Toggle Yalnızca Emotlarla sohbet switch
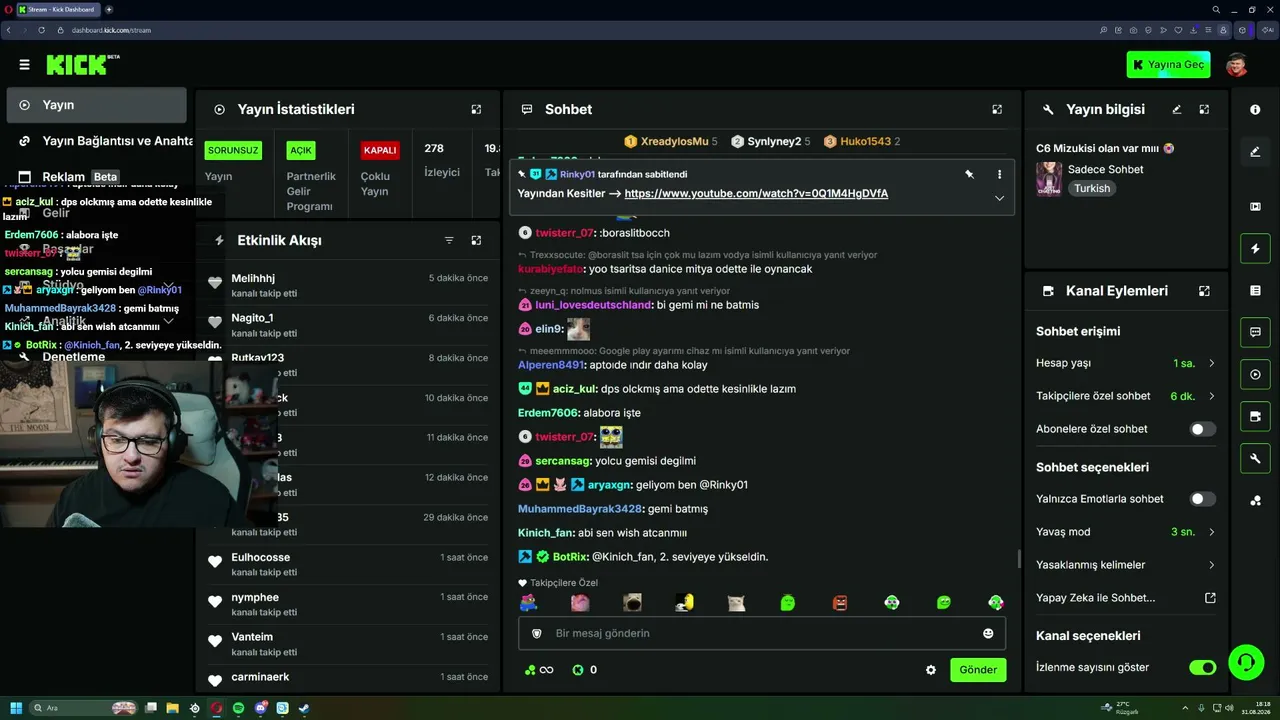The width and height of the screenshot is (1280, 720). [1203, 499]
